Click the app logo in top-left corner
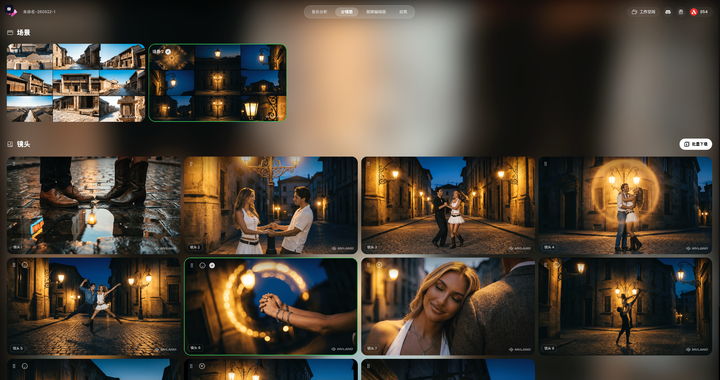The width and height of the screenshot is (720, 380). click(11, 11)
